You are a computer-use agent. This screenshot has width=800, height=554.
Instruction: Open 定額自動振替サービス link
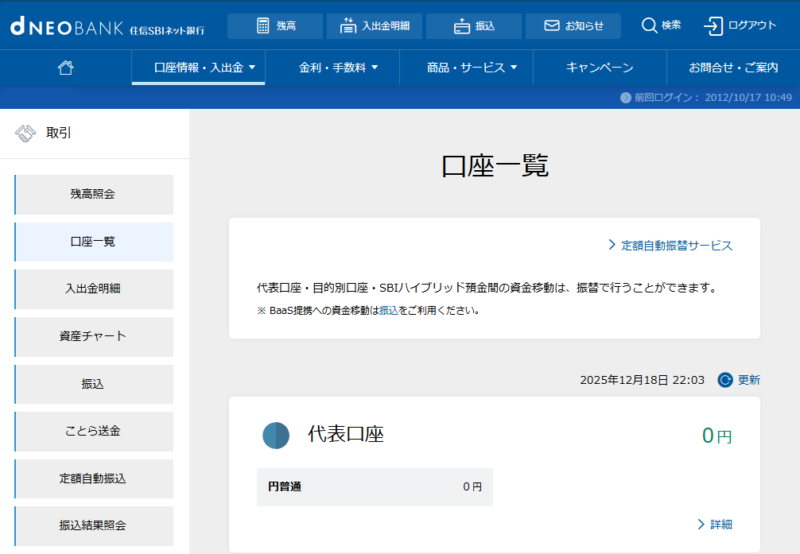coord(676,245)
